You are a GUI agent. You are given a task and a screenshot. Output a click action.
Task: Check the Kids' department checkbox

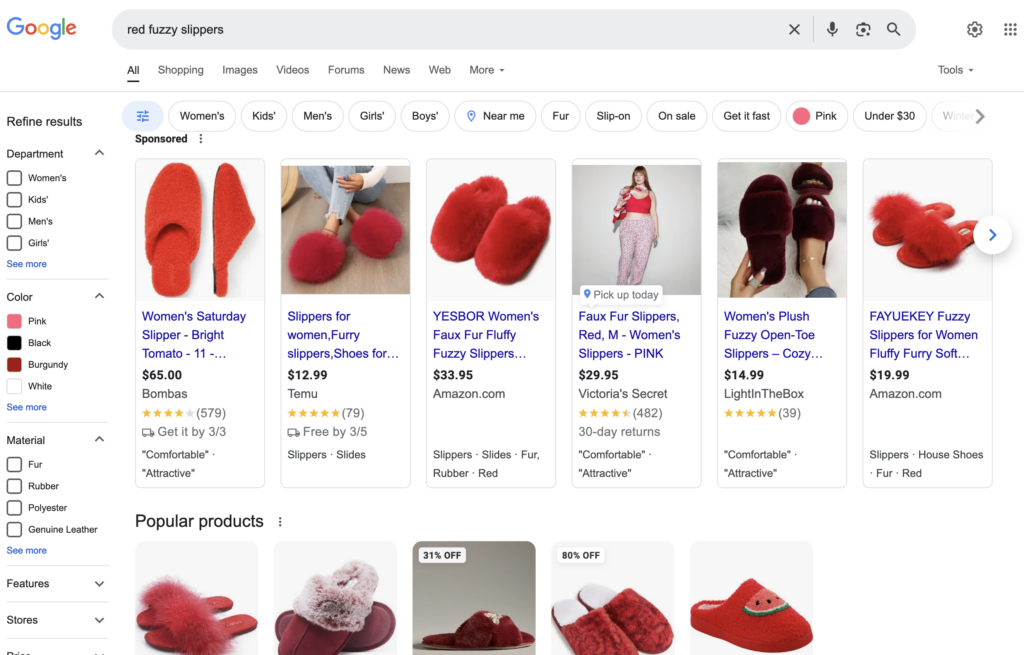tap(14, 200)
